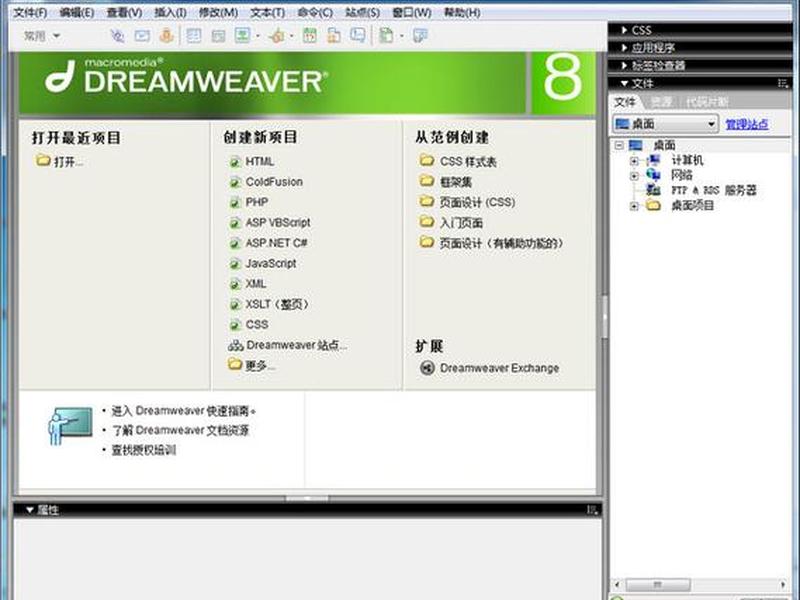This screenshot has height=600, width=800.
Task: Collapse the 桌面 root tree node
Action: click(619, 145)
